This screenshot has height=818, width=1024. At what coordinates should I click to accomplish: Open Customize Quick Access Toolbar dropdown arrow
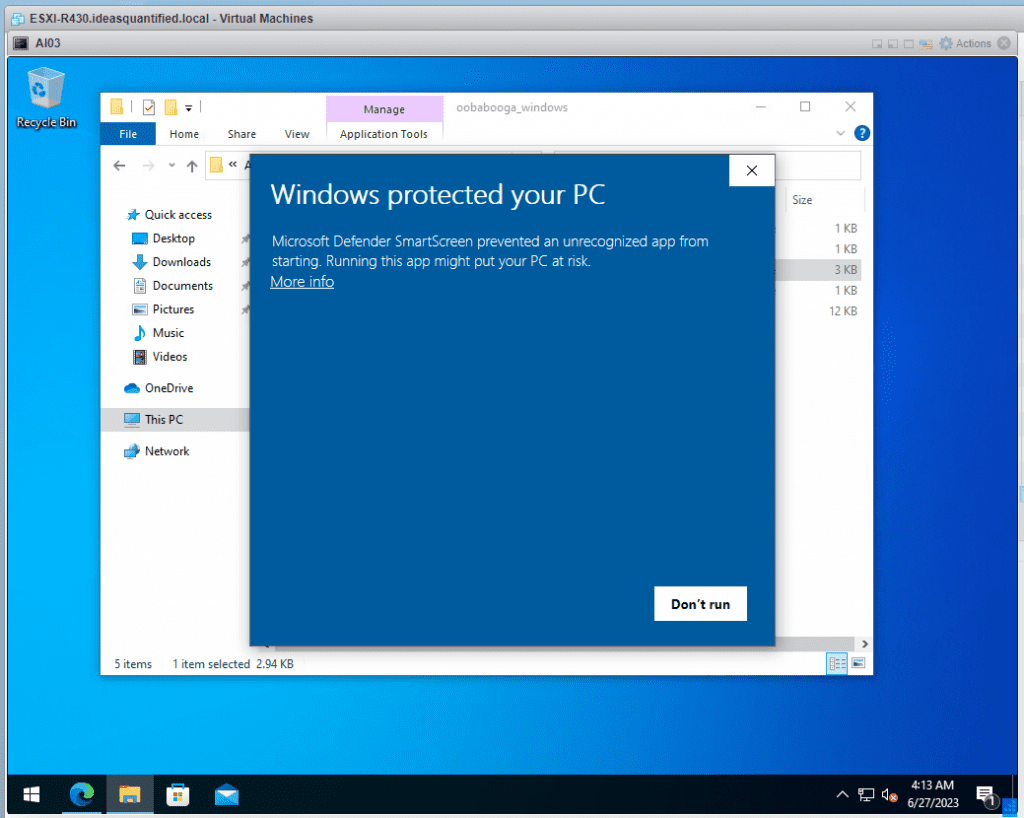pyautogui.click(x=188, y=108)
